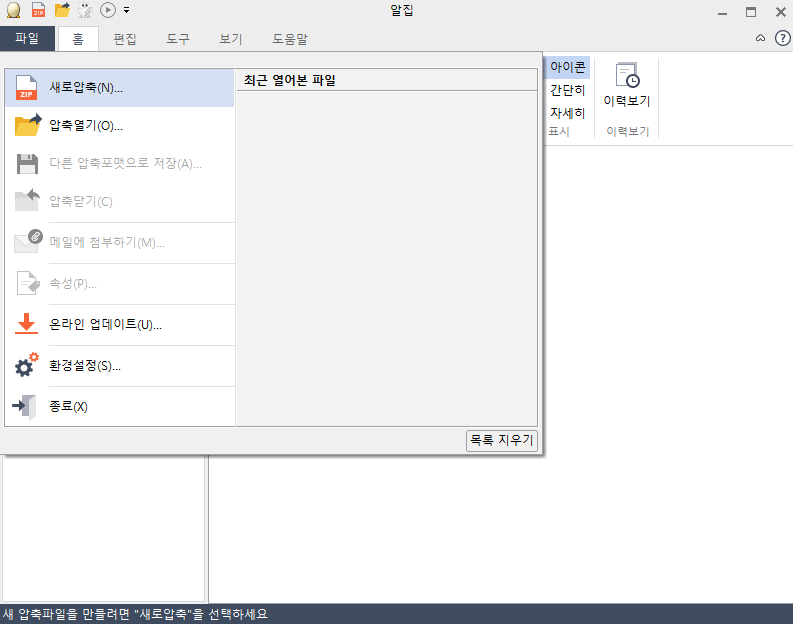Click the fourth quick-access toolbar icon
Image resolution: width=793 pixels, height=624 pixels.
point(85,10)
